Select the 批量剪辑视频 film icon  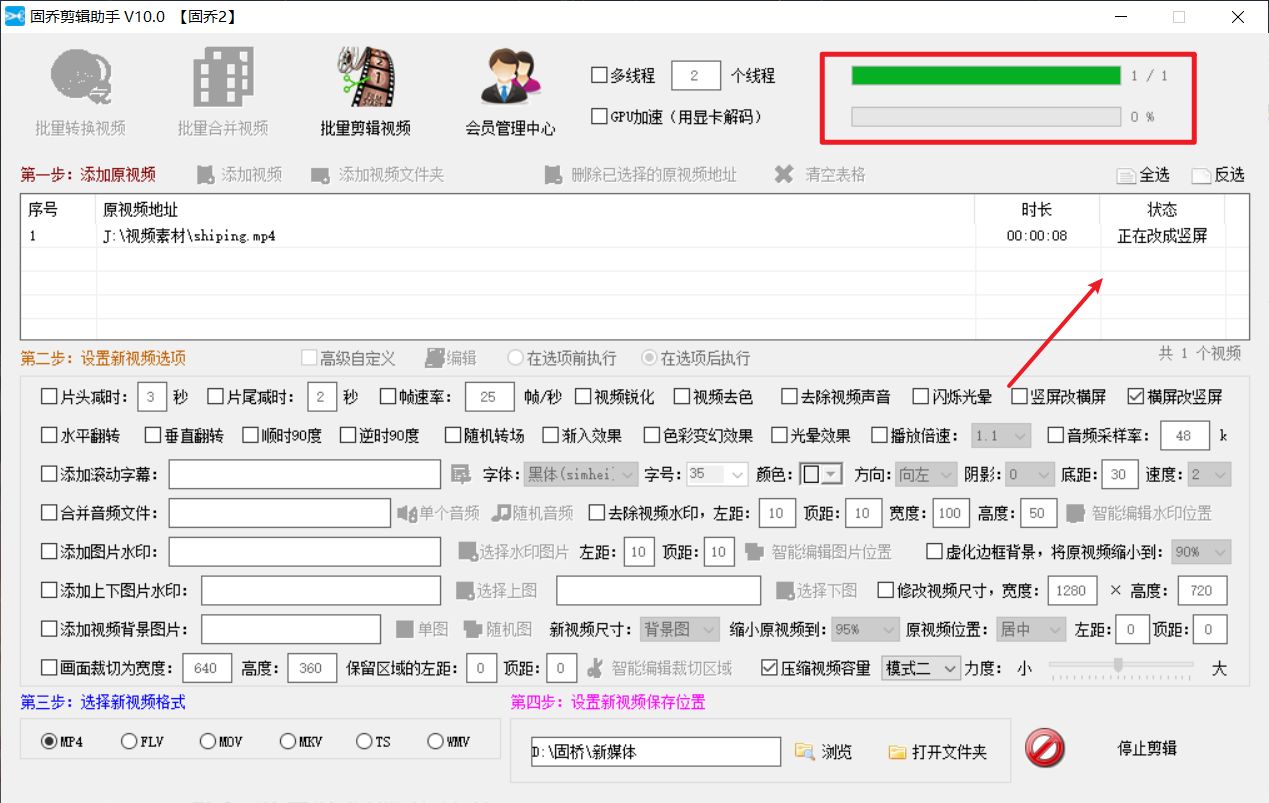pos(365,78)
